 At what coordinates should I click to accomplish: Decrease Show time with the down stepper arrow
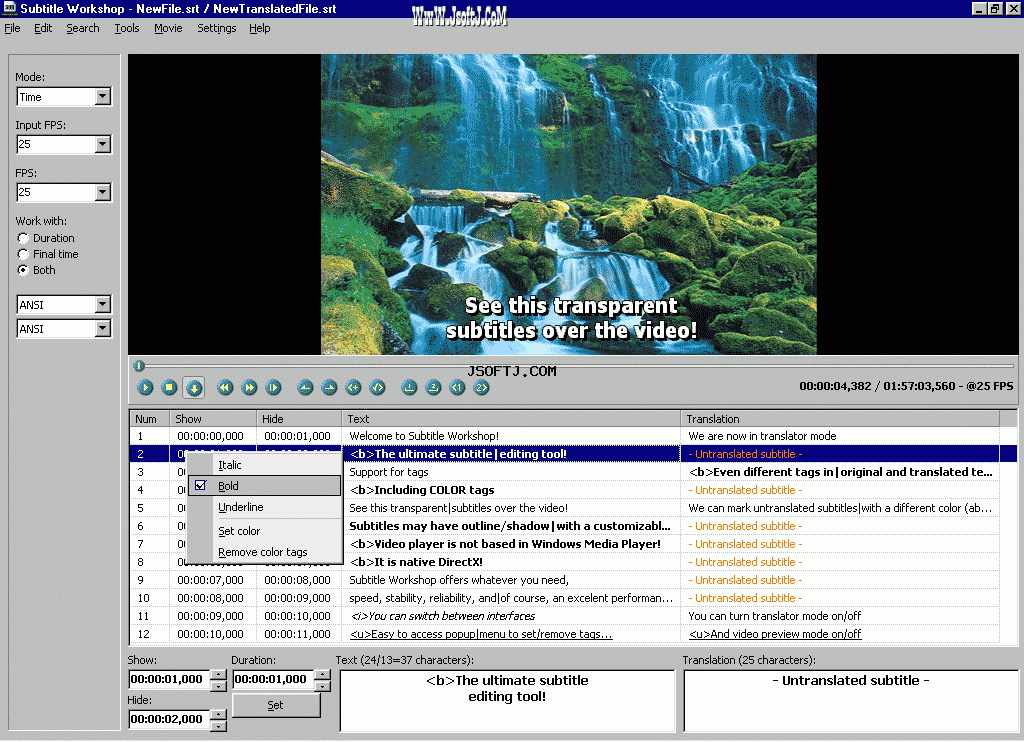tap(219, 686)
